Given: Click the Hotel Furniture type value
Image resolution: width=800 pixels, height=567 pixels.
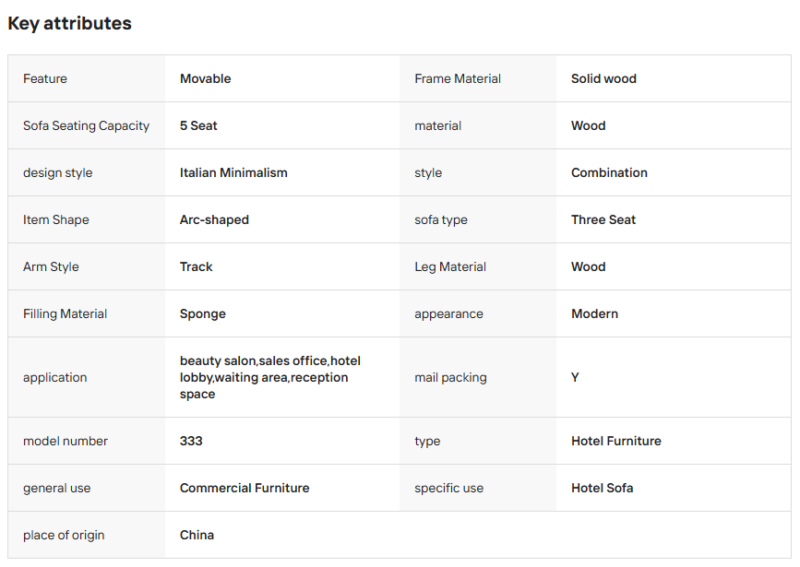Looking at the screenshot, I should point(616,441).
